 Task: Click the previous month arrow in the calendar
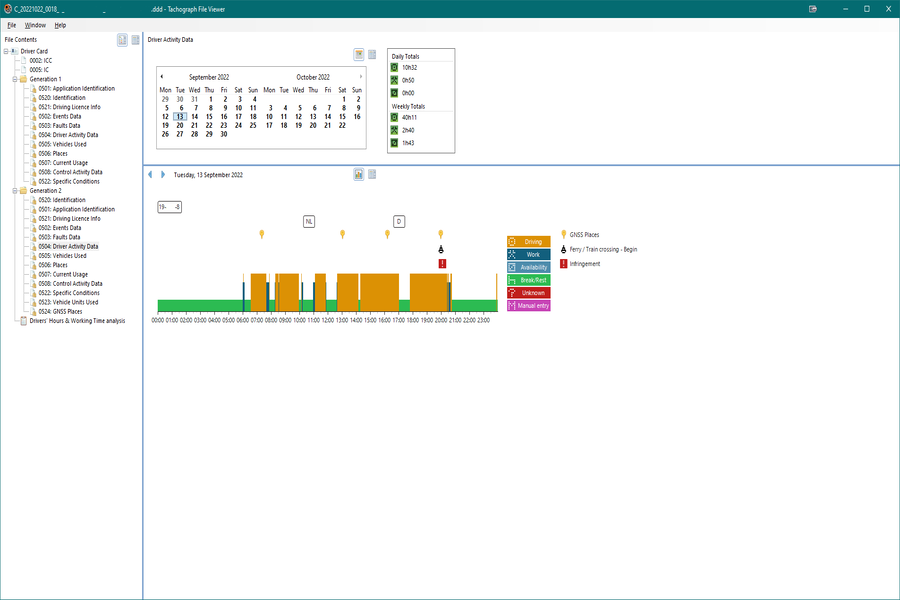coord(162,76)
